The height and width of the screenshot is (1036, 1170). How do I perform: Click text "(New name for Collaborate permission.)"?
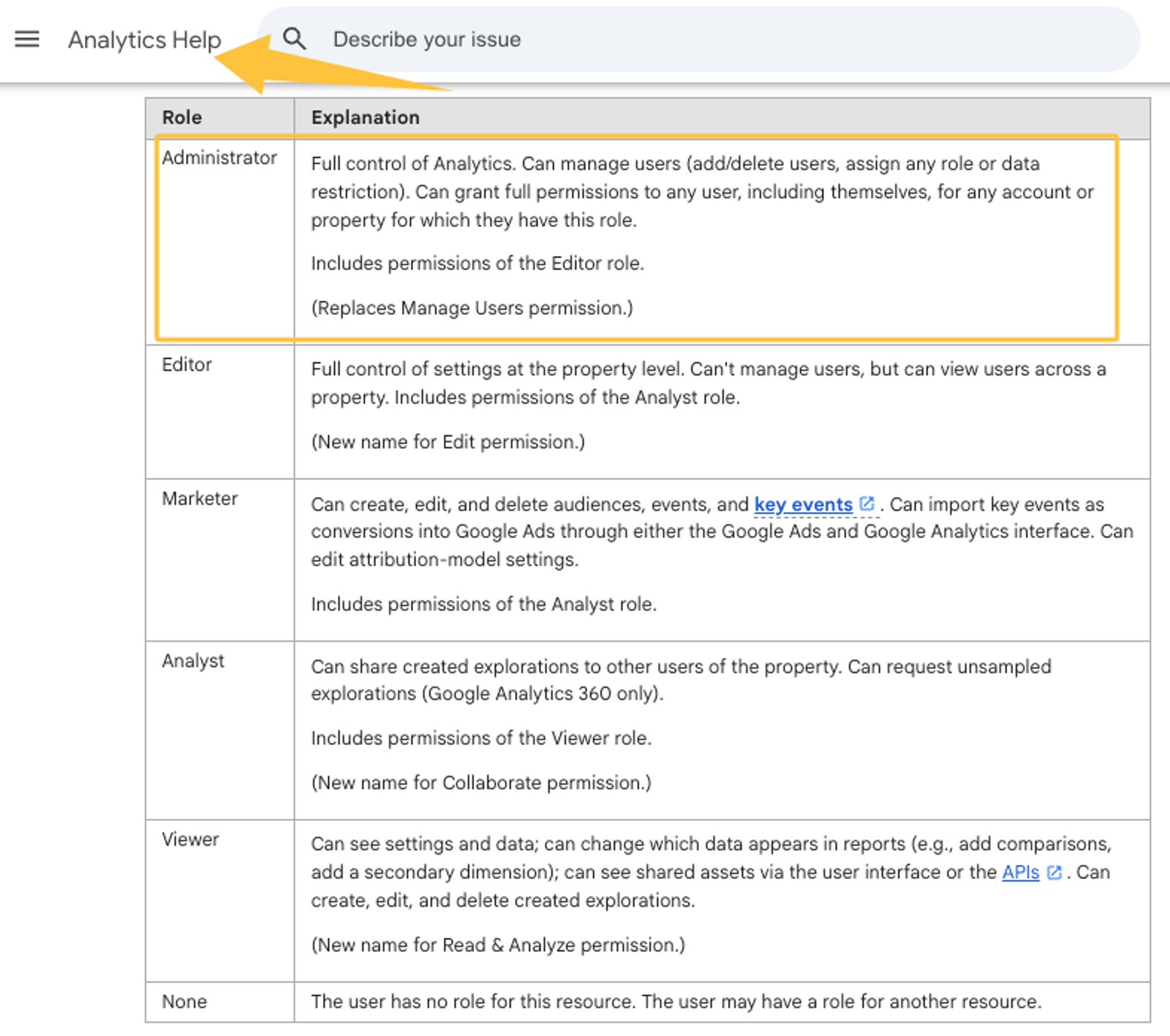click(x=481, y=782)
